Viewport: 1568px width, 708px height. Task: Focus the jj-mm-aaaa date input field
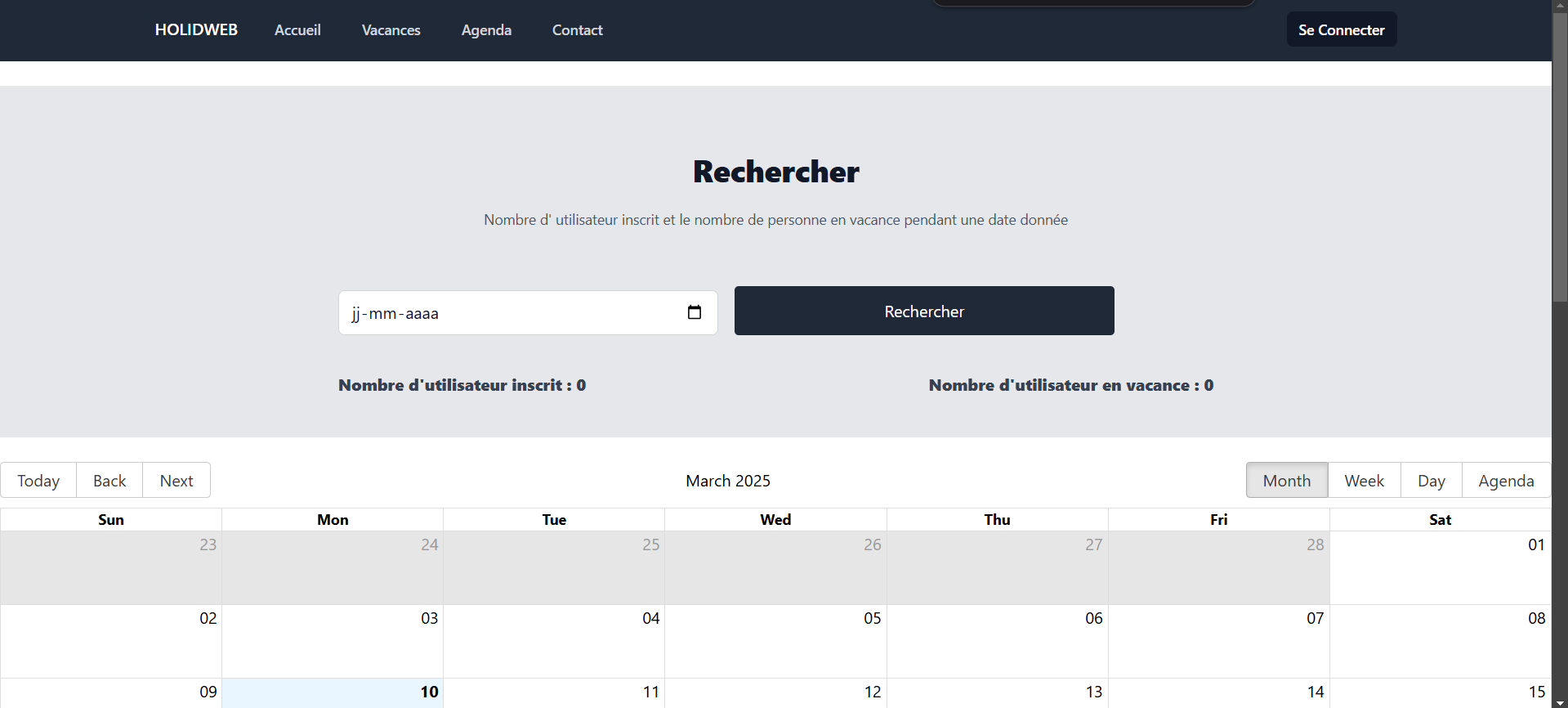[528, 312]
